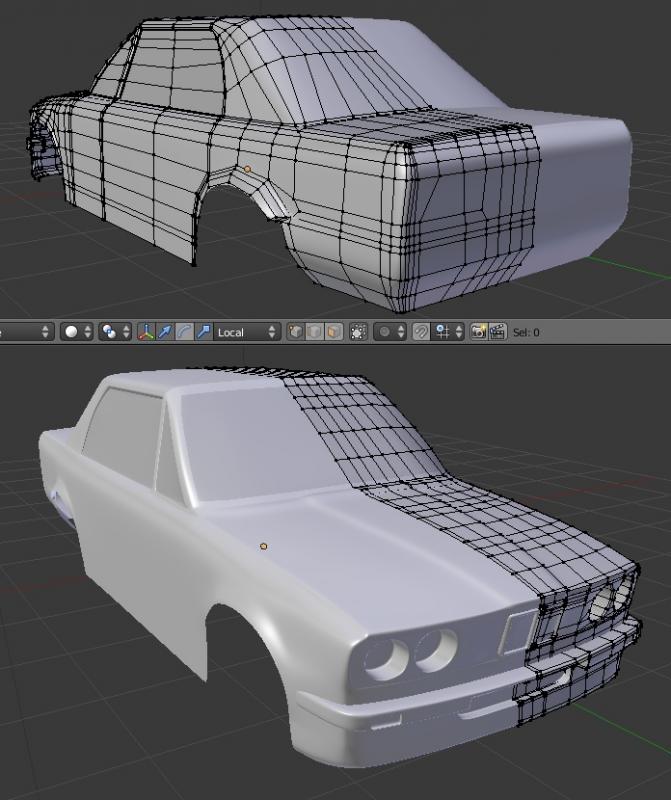Click the OpenGL render animation clapperboard

point(498,332)
